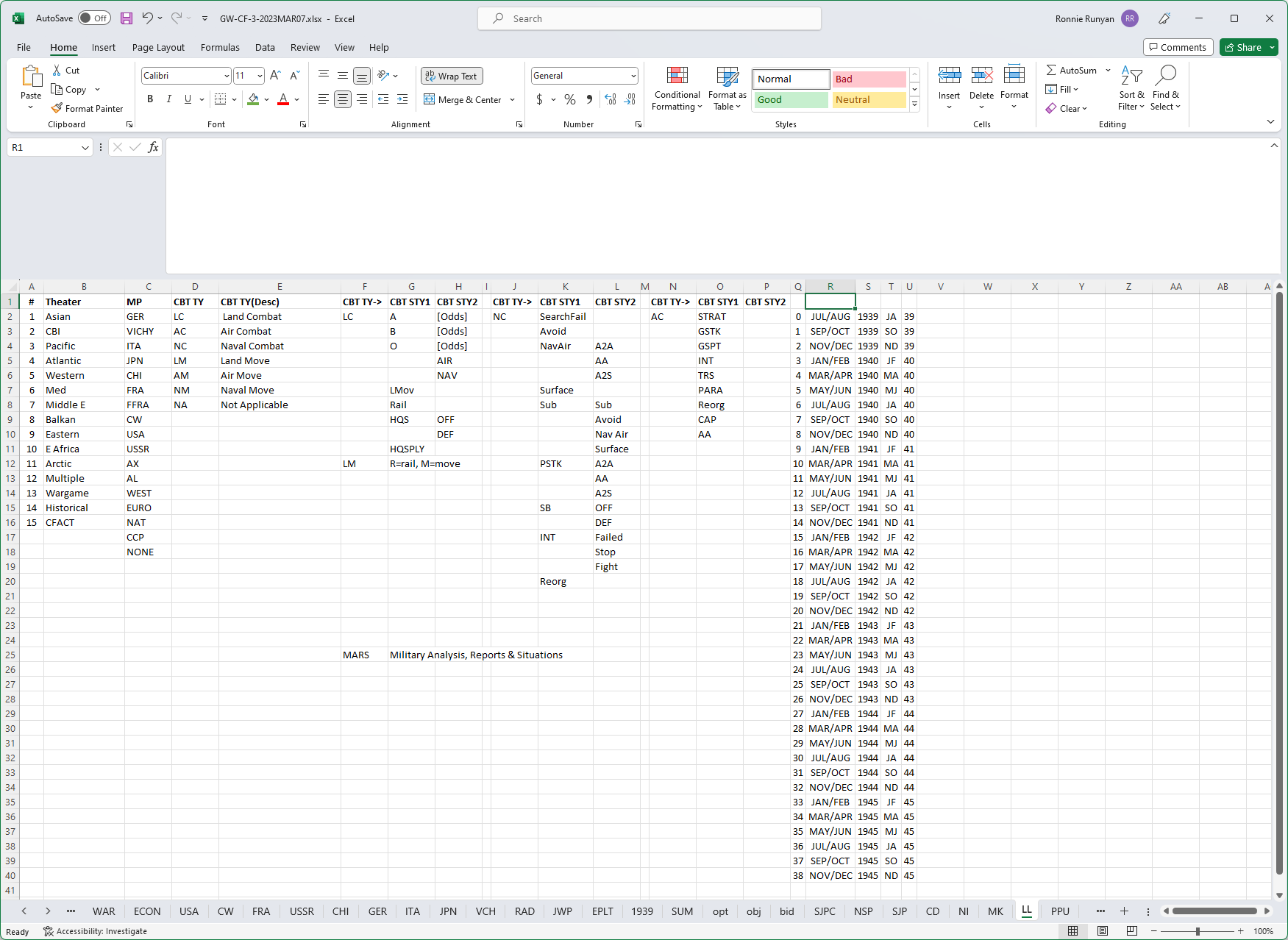The image size is (1288, 940).
Task: Click the Cut scissors icon
Action: (57, 71)
